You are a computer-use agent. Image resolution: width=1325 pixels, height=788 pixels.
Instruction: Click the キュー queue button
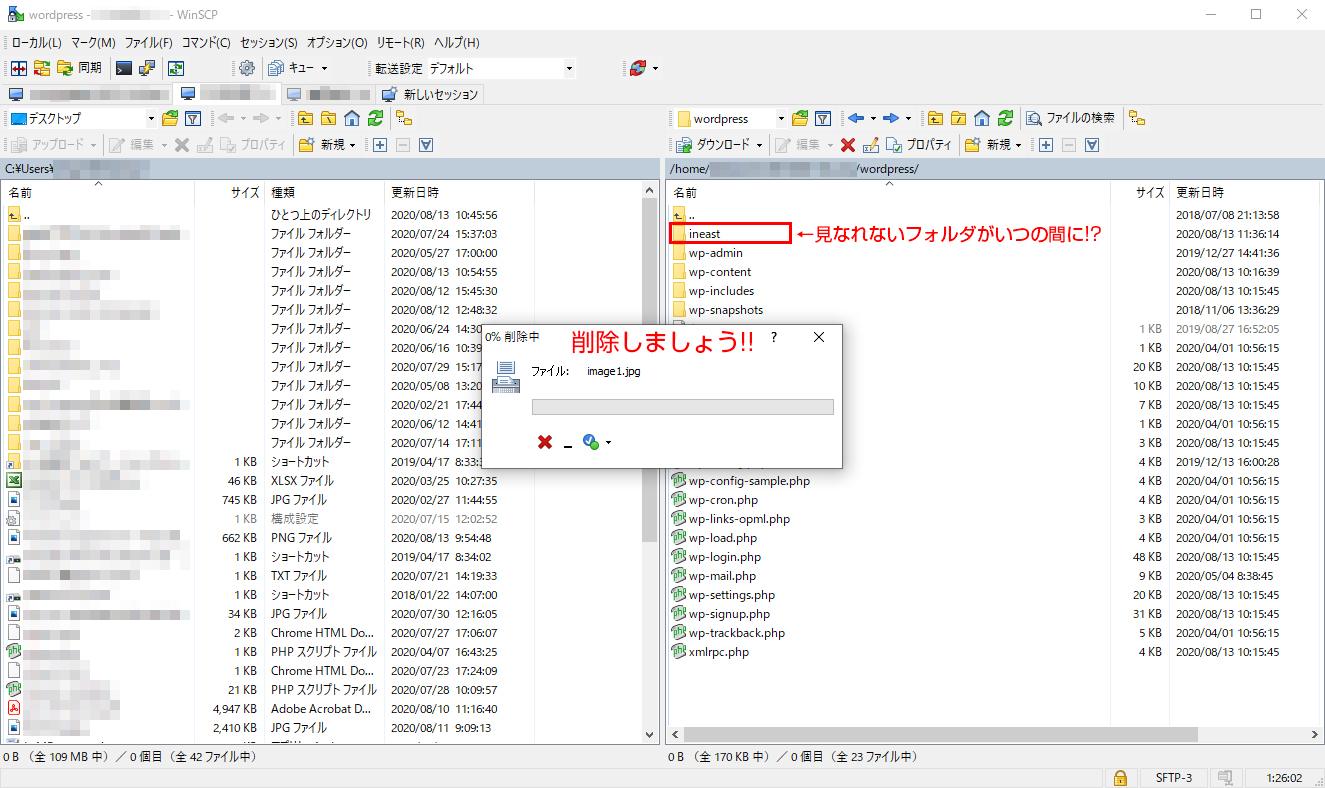pyautogui.click(x=291, y=68)
